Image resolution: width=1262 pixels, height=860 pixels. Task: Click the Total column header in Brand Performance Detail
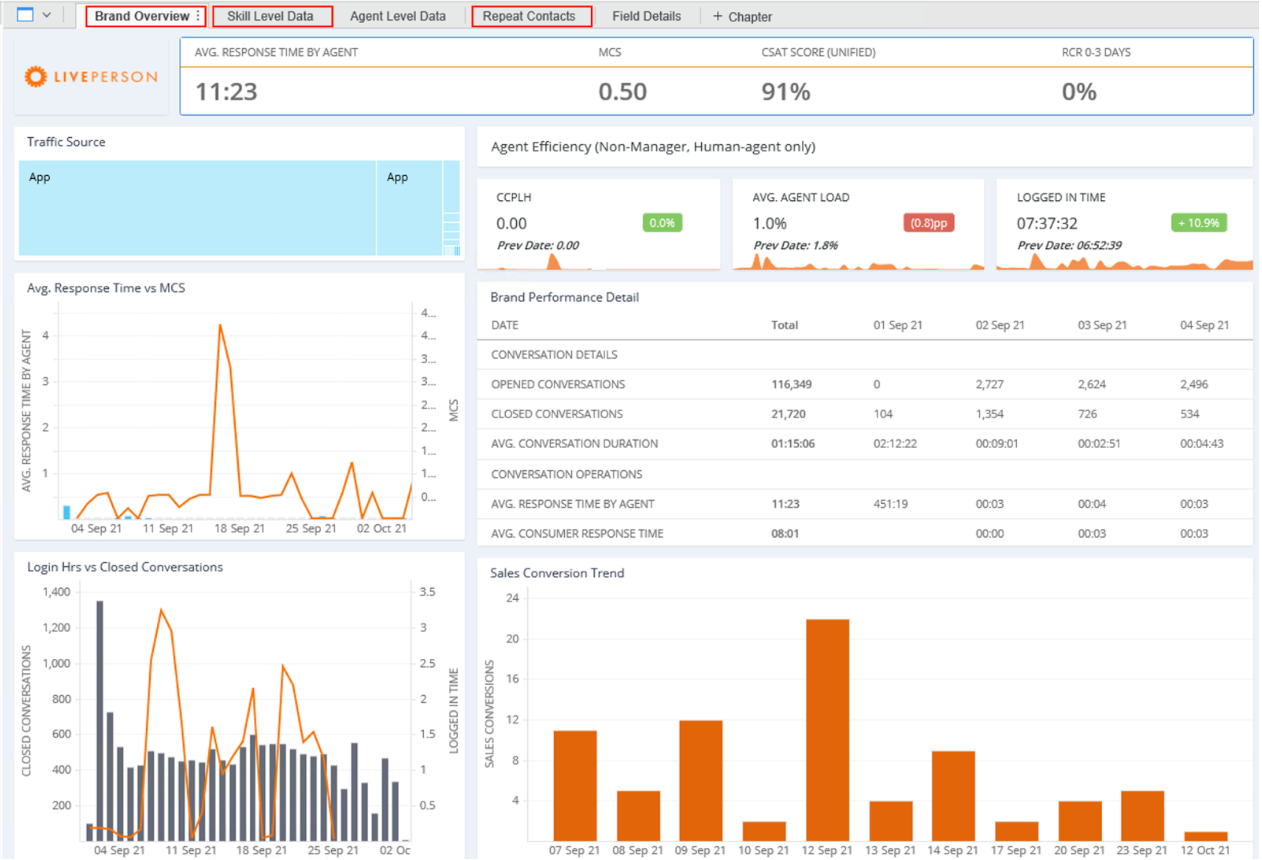(x=787, y=325)
